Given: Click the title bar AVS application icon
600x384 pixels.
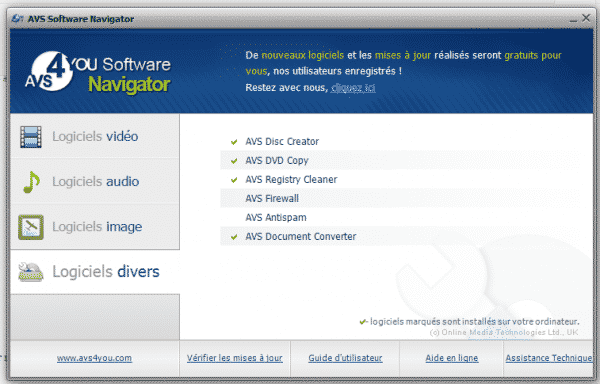Looking at the screenshot, I should 17,18.
